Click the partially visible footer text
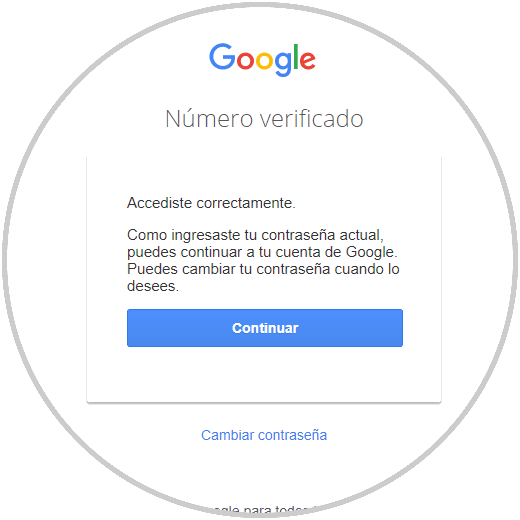520x520 pixels. [260, 510]
